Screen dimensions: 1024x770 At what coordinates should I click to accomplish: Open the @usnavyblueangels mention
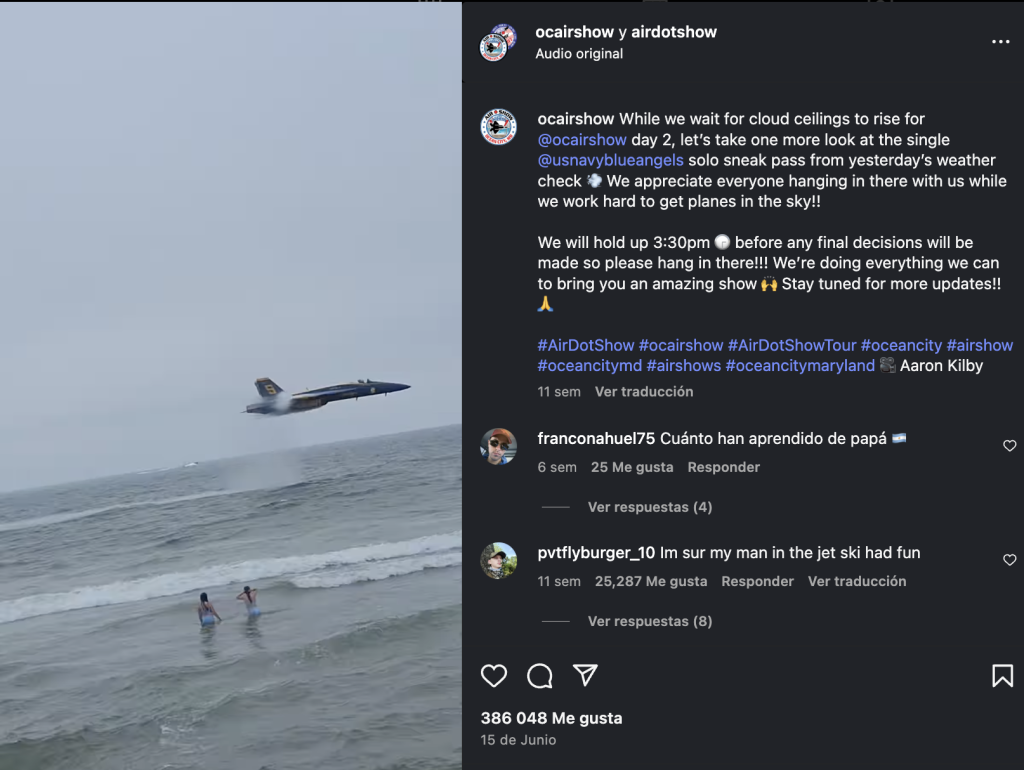[611, 160]
